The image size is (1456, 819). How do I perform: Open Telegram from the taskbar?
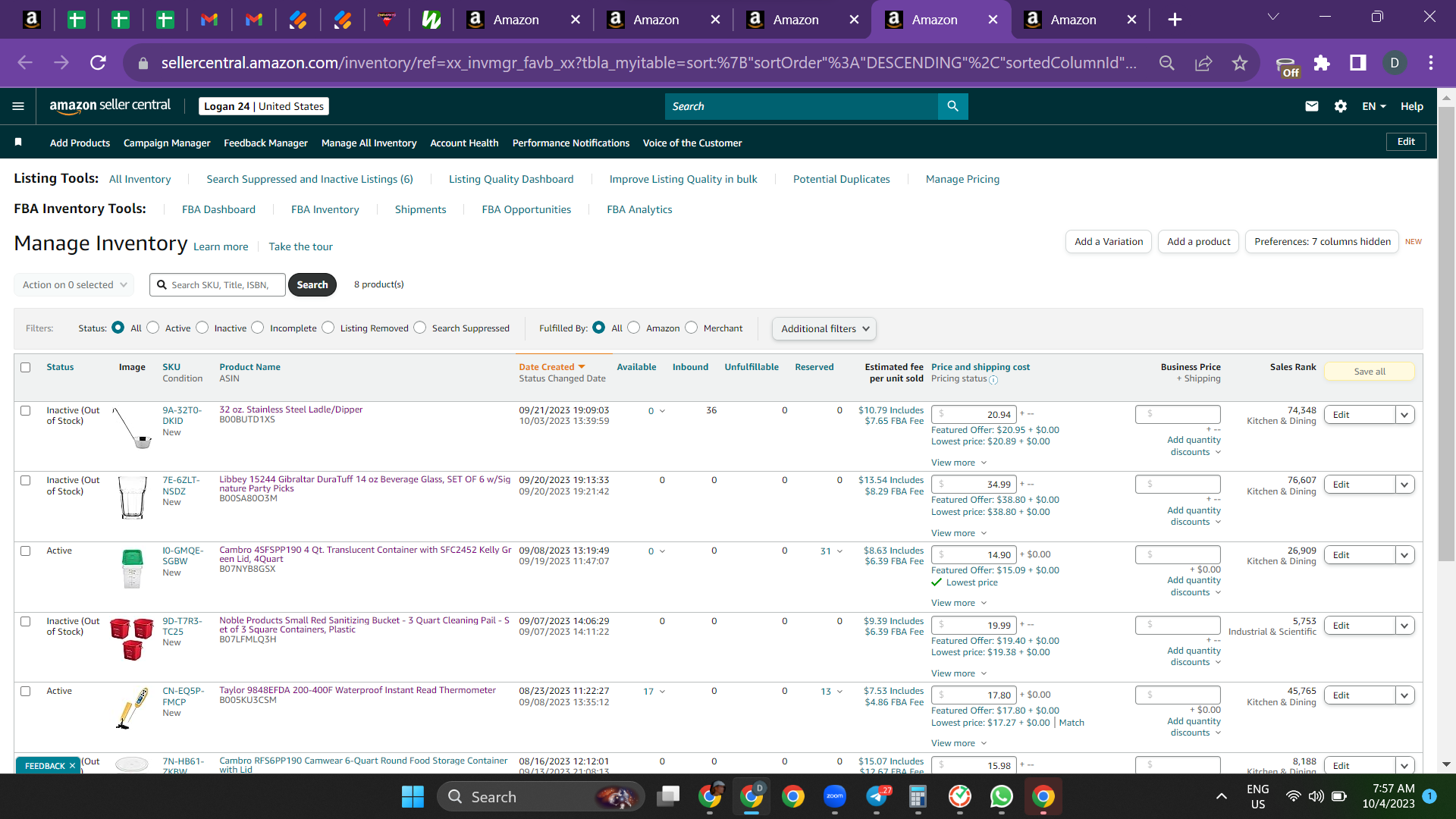[x=877, y=796]
